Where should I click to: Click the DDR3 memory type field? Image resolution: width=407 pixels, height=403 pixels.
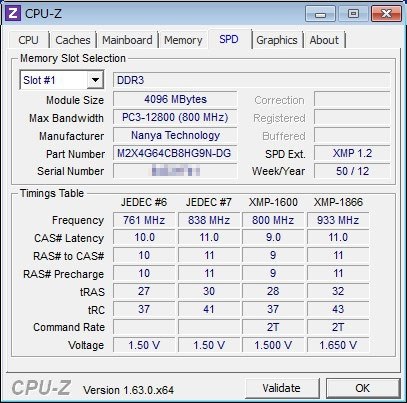(x=251, y=80)
